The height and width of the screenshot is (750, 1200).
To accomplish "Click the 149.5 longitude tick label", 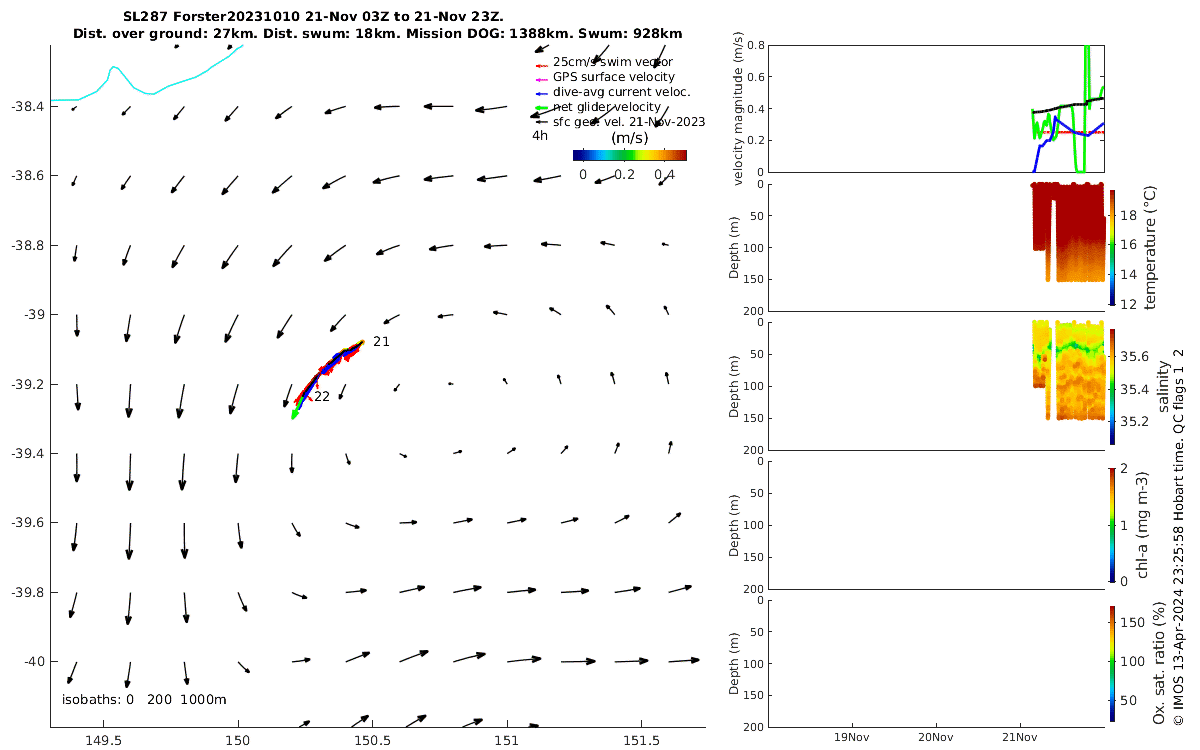I will point(103,741).
